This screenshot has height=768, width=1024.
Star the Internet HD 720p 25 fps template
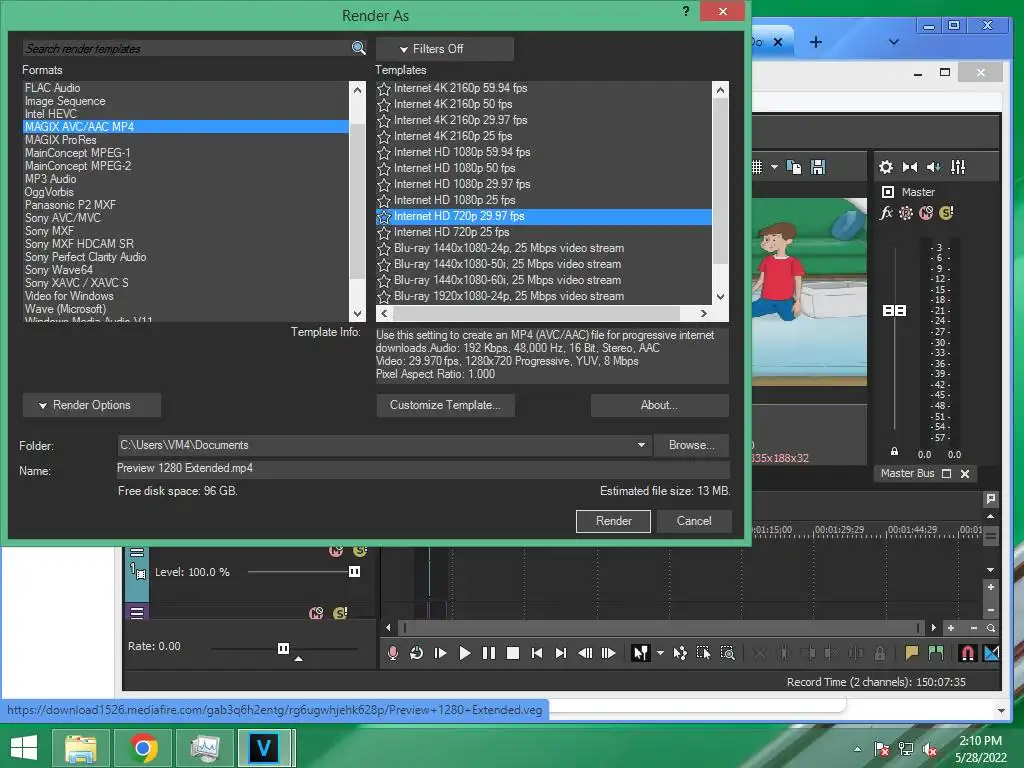tap(384, 232)
